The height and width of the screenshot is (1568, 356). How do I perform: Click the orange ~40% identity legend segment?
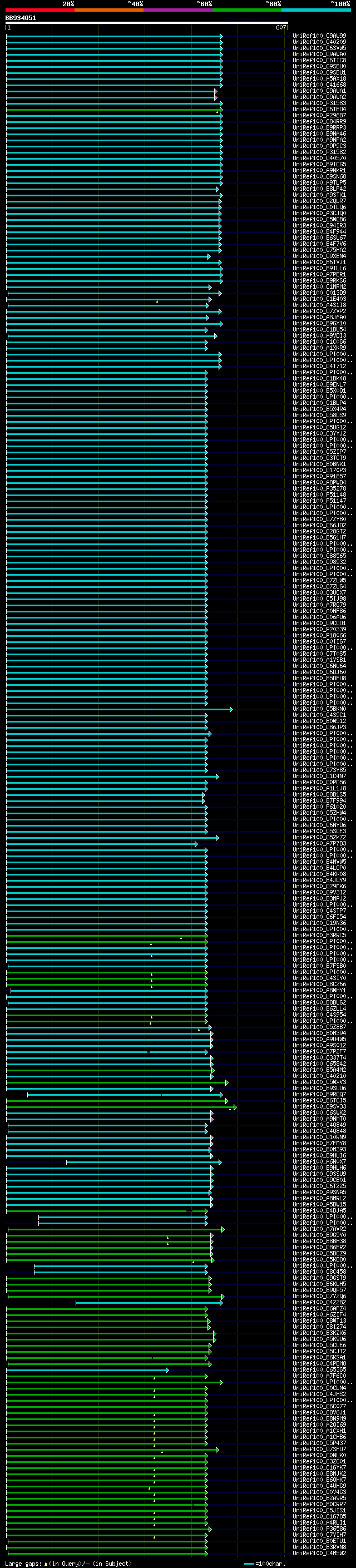tap(109, 10)
